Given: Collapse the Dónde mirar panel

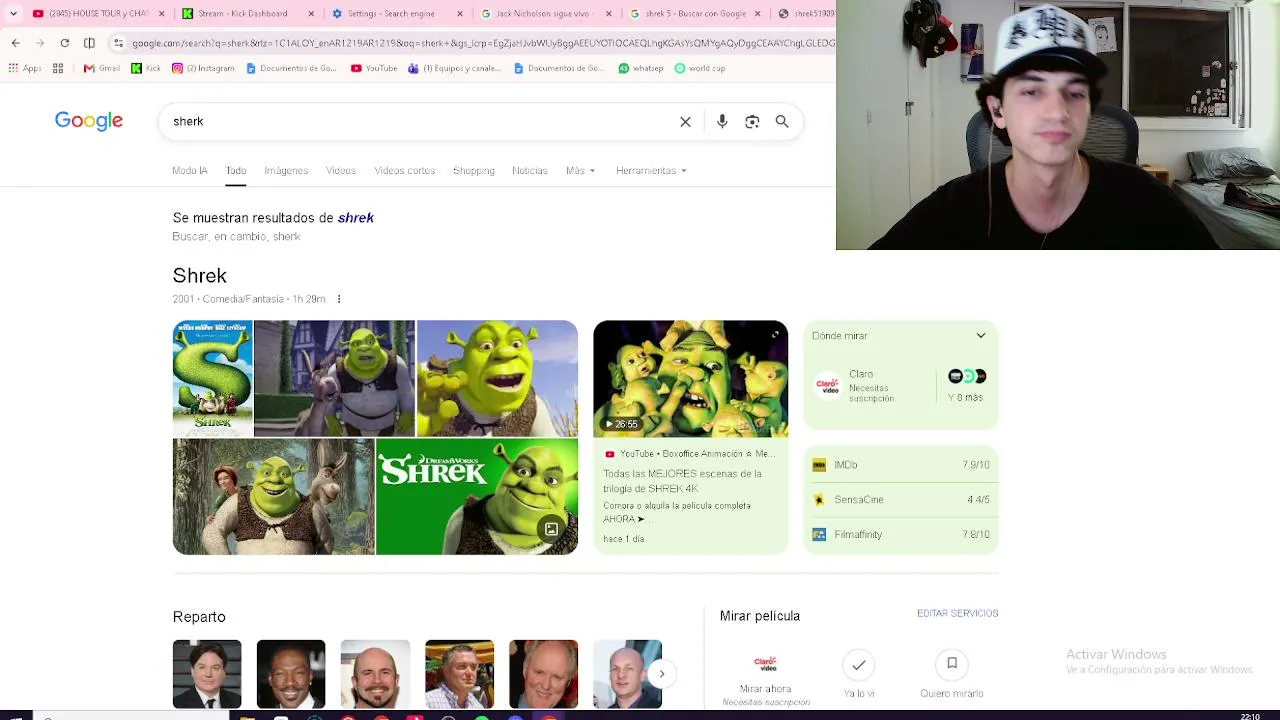Looking at the screenshot, I should pyautogui.click(x=981, y=336).
